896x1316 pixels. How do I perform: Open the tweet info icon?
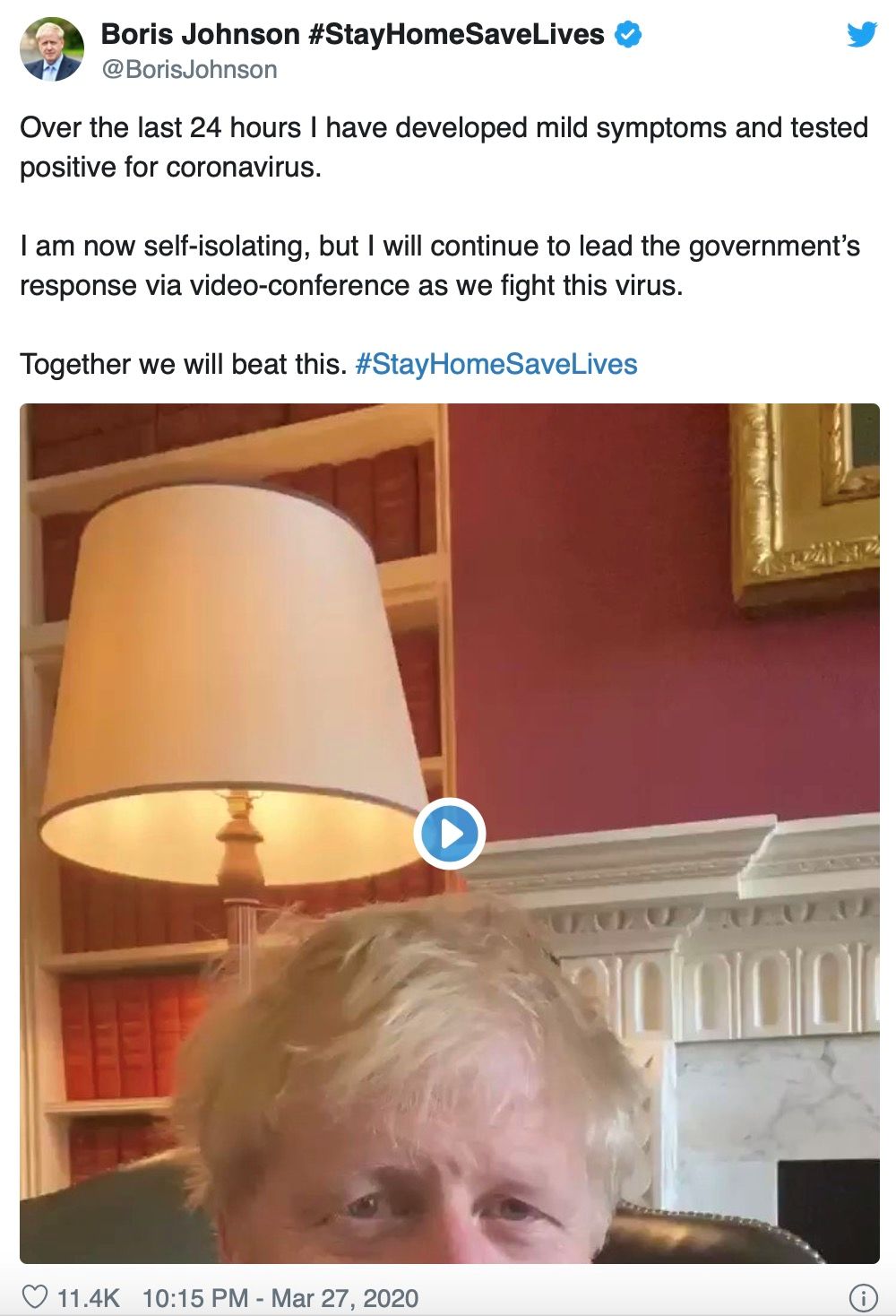click(x=863, y=1297)
